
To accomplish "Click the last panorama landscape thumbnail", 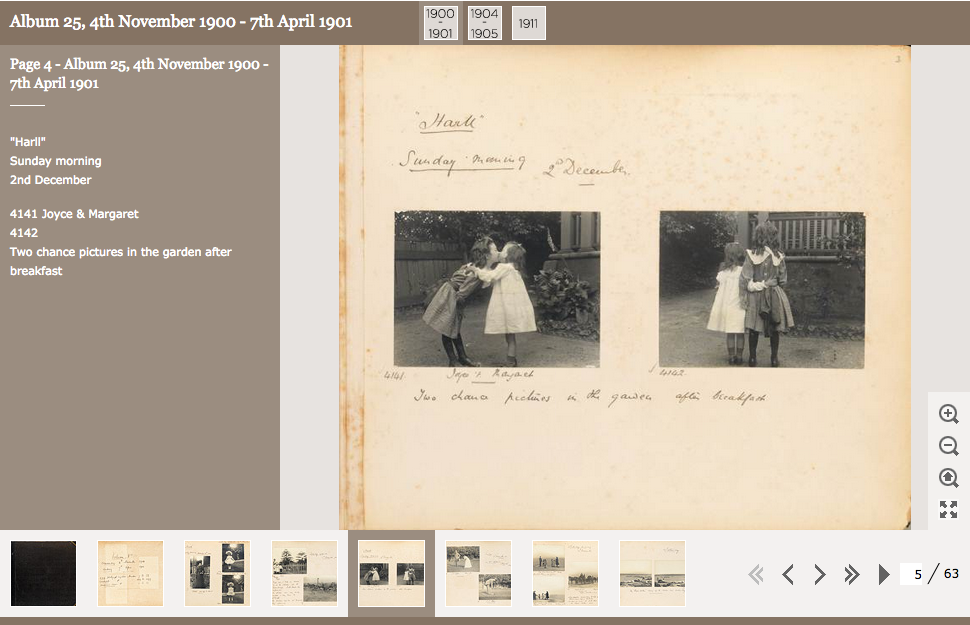I will (x=652, y=573).
